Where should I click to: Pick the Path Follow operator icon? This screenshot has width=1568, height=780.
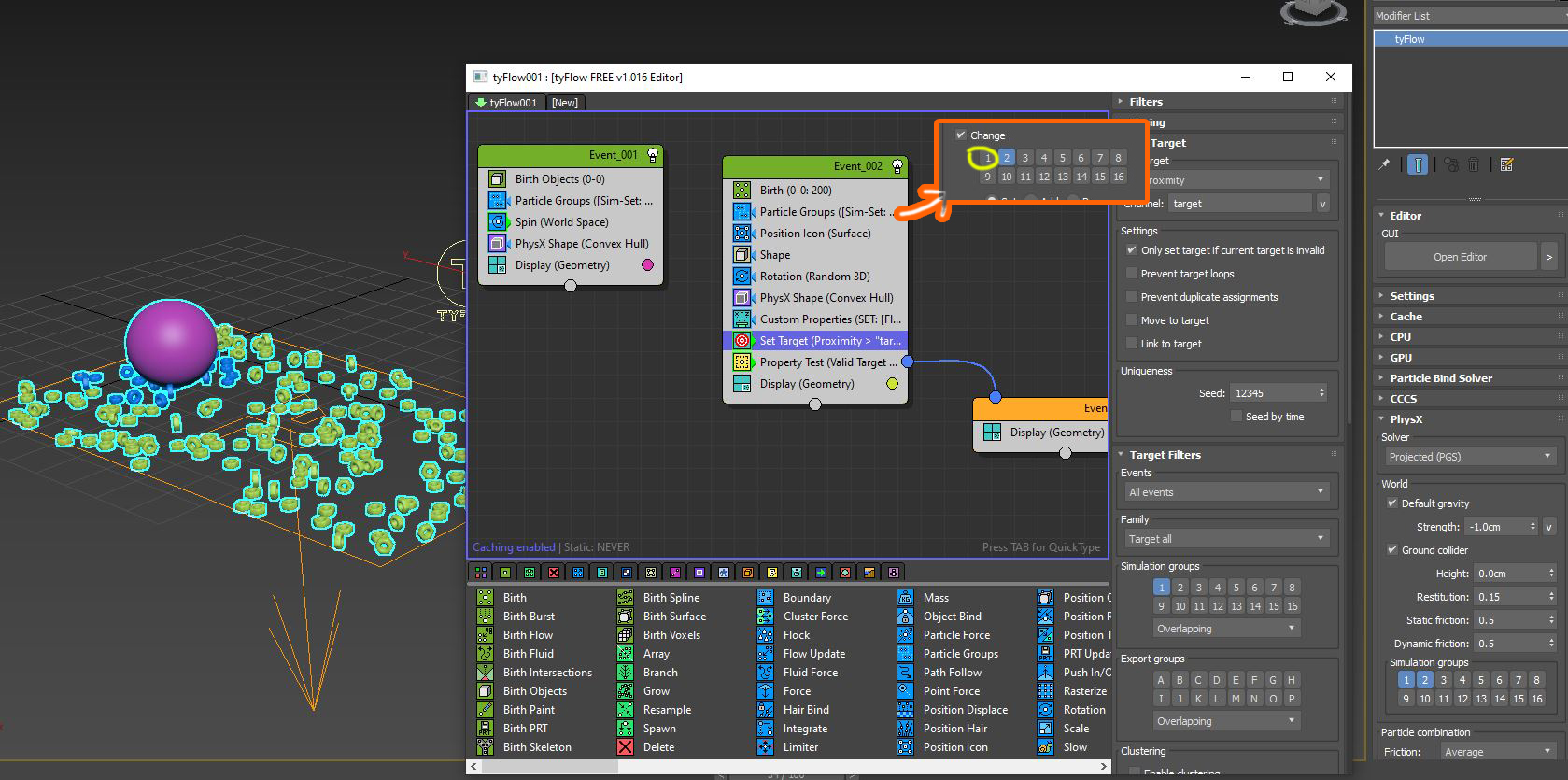point(905,673)
